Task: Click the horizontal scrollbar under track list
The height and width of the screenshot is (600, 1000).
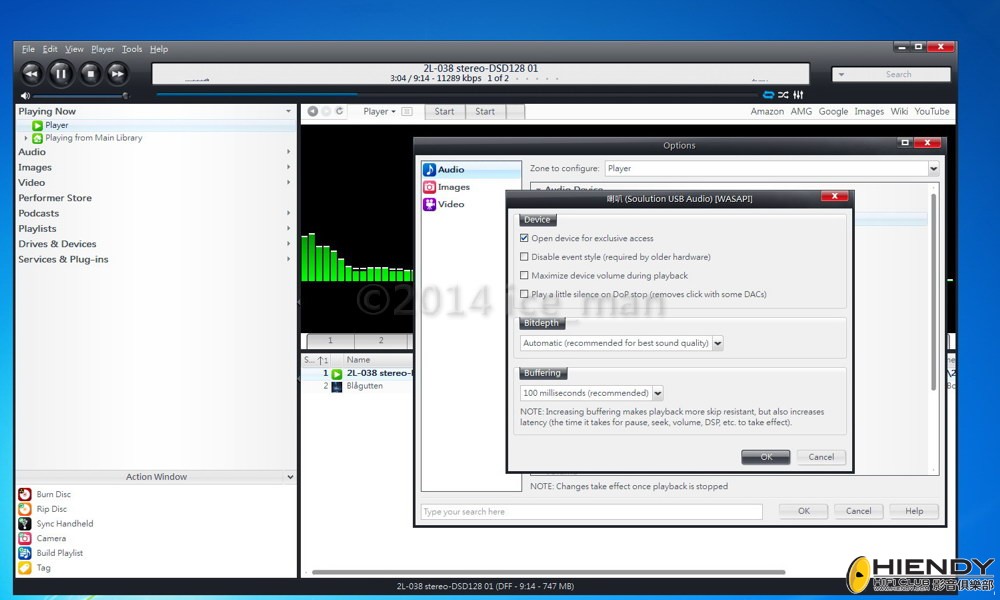Action: [548, 573]
